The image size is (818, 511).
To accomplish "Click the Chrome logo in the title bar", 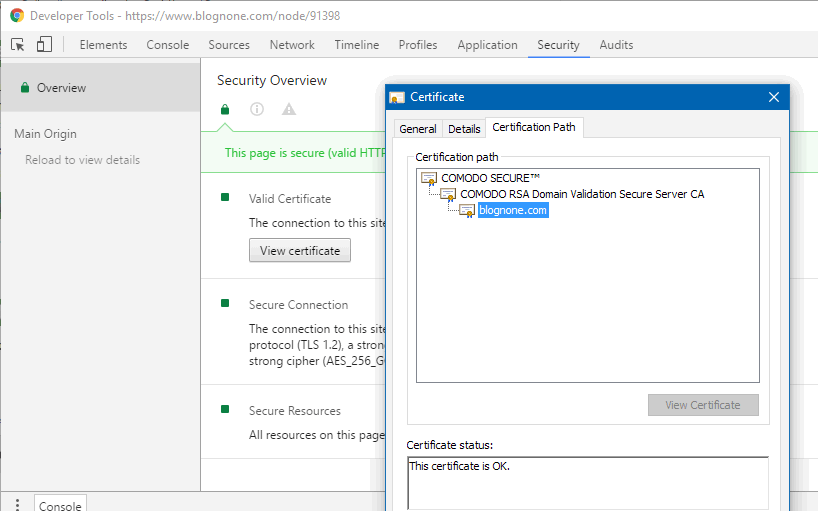I will [x=17, y=16].
